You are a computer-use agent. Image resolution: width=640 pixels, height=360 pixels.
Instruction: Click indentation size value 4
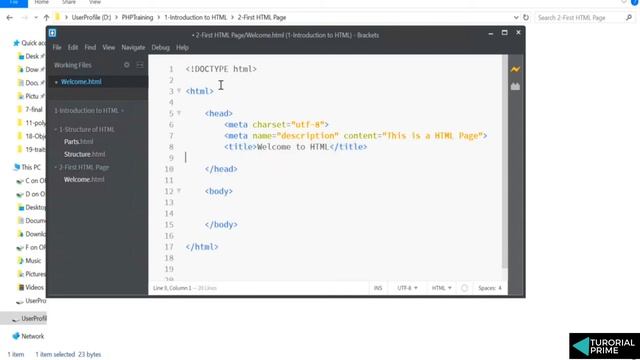[x=500, y=288]
